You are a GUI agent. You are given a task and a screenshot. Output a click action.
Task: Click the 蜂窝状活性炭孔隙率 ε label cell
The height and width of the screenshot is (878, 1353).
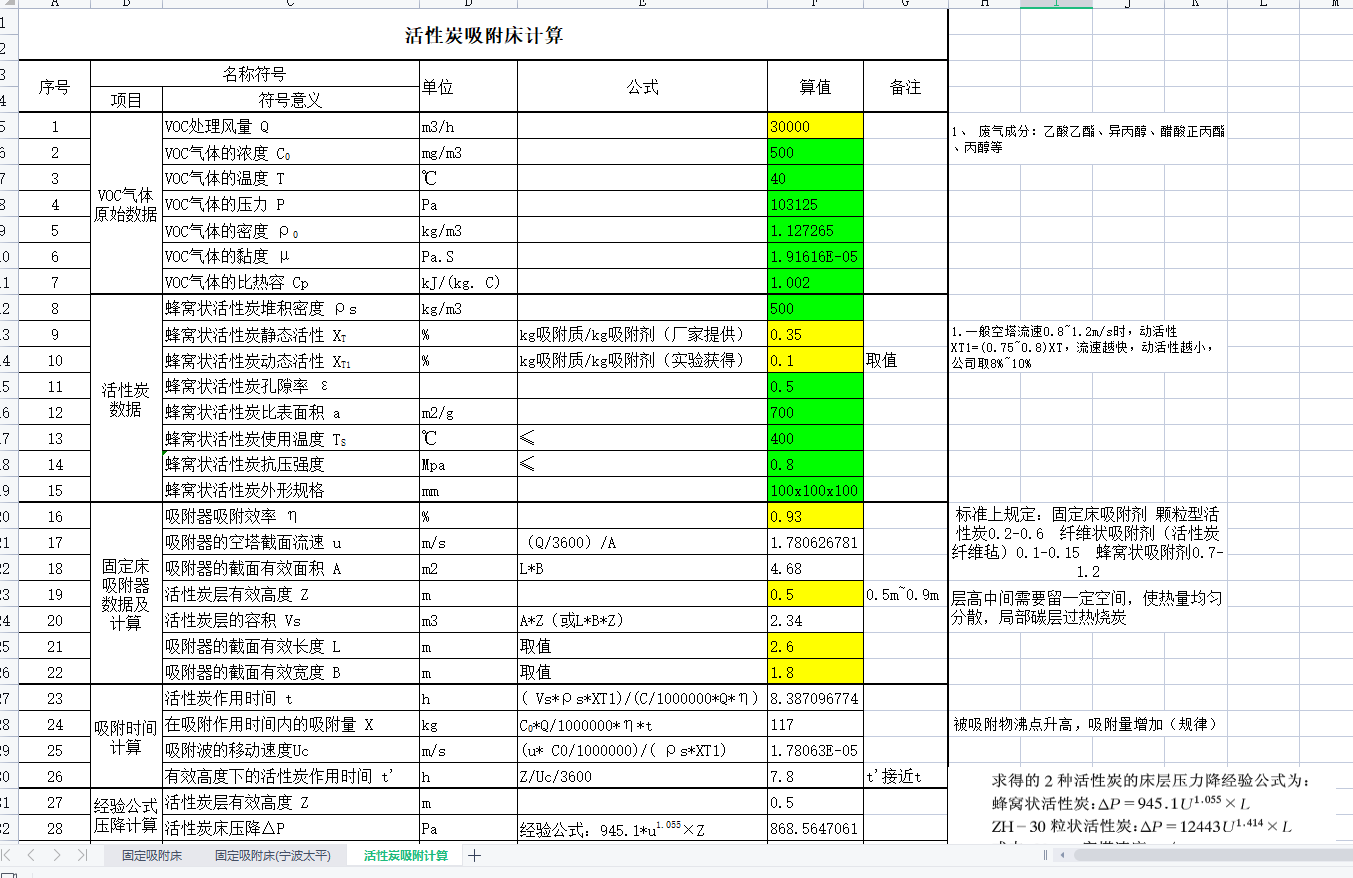click(291, 387)
